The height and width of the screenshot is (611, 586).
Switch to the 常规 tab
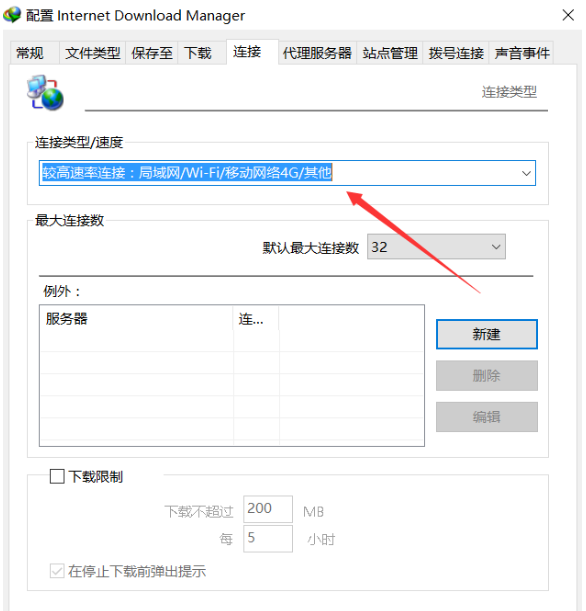pyautogui.click(x=30, y=53)
